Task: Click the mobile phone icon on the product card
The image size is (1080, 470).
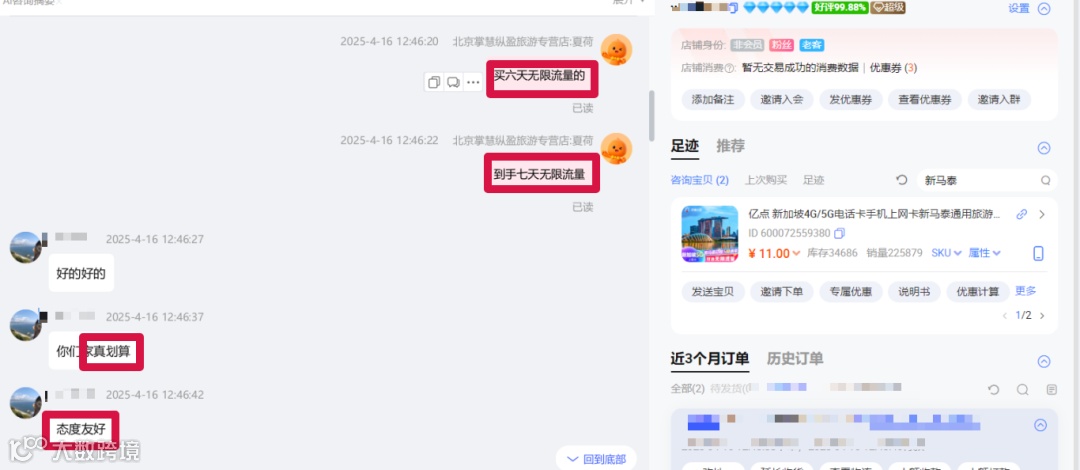Action: (1038, 254)
